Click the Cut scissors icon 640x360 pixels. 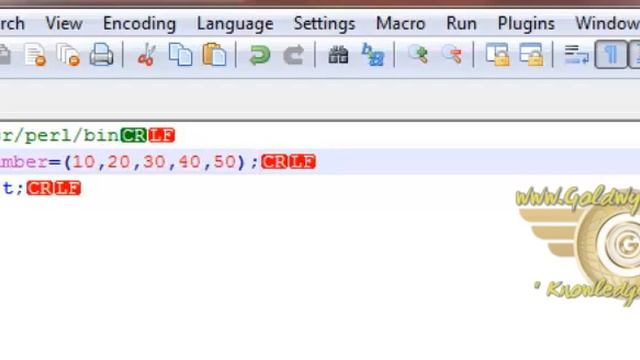point(147,55)
